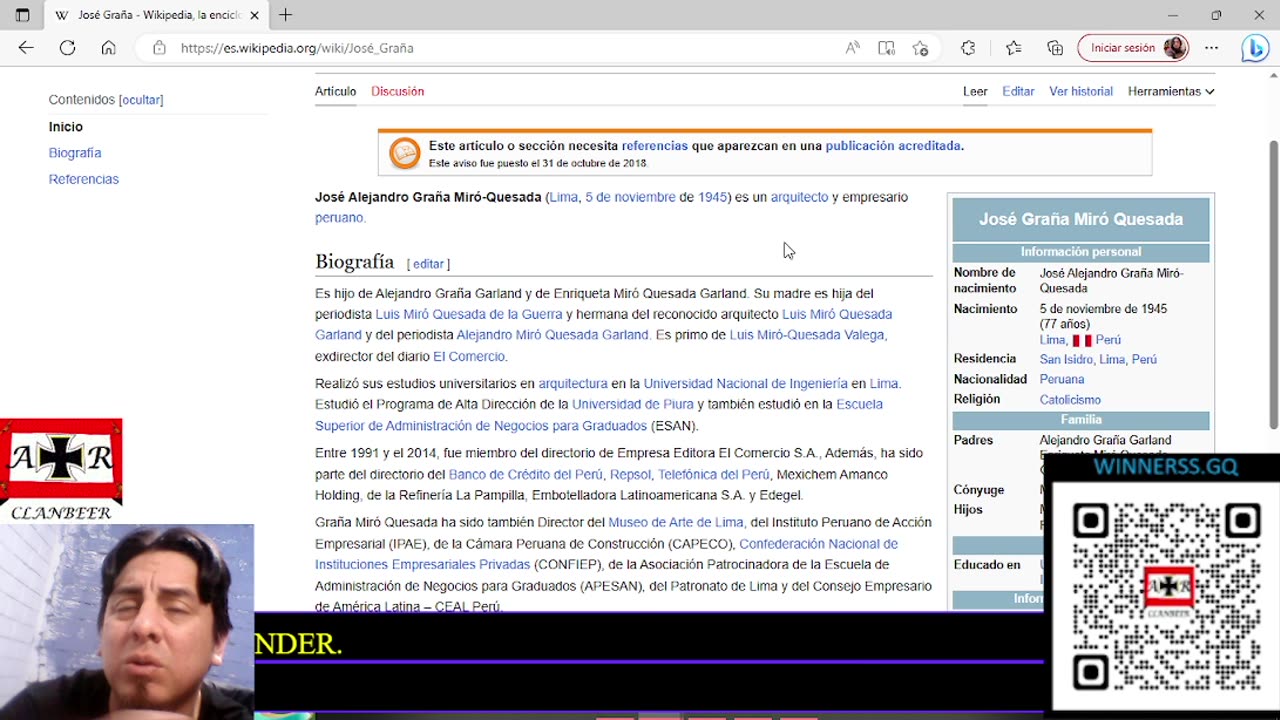This screenshot has height=720, width=1280.
Task: Select the Leer tab
Action: [975, 91]
